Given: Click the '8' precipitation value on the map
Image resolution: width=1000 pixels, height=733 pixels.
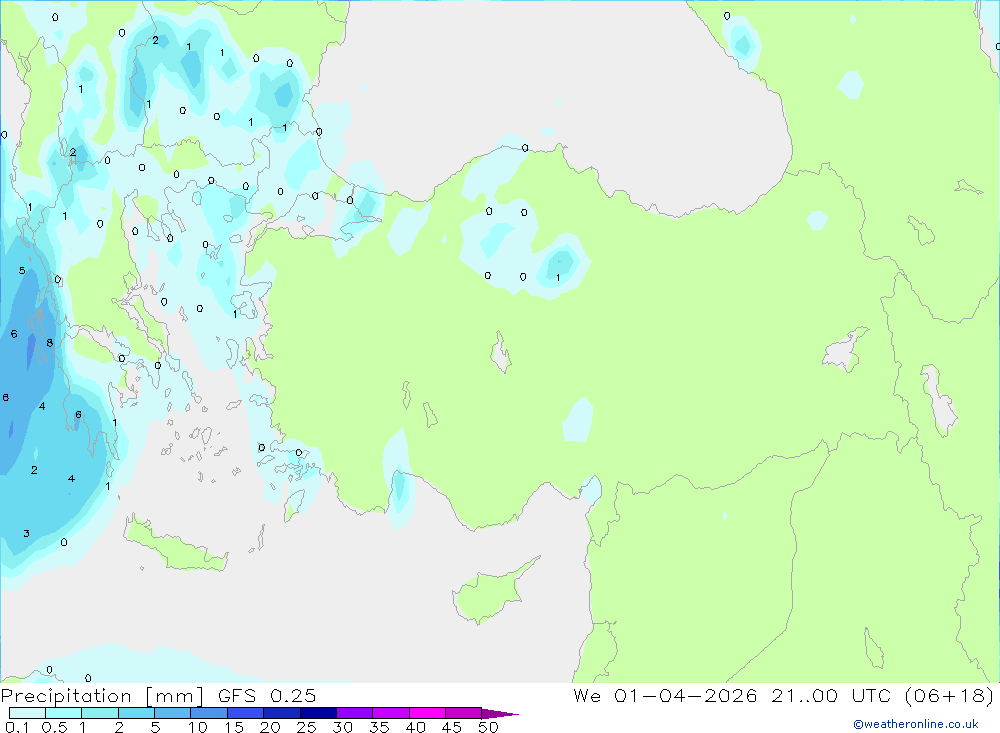Looking at the screenshot, I should click(50, 343).
